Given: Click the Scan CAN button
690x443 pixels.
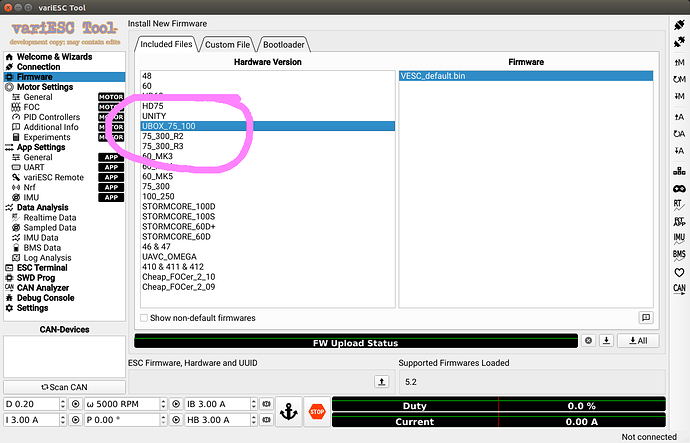Looking at the screenshot, I should (x=64, y=387).
